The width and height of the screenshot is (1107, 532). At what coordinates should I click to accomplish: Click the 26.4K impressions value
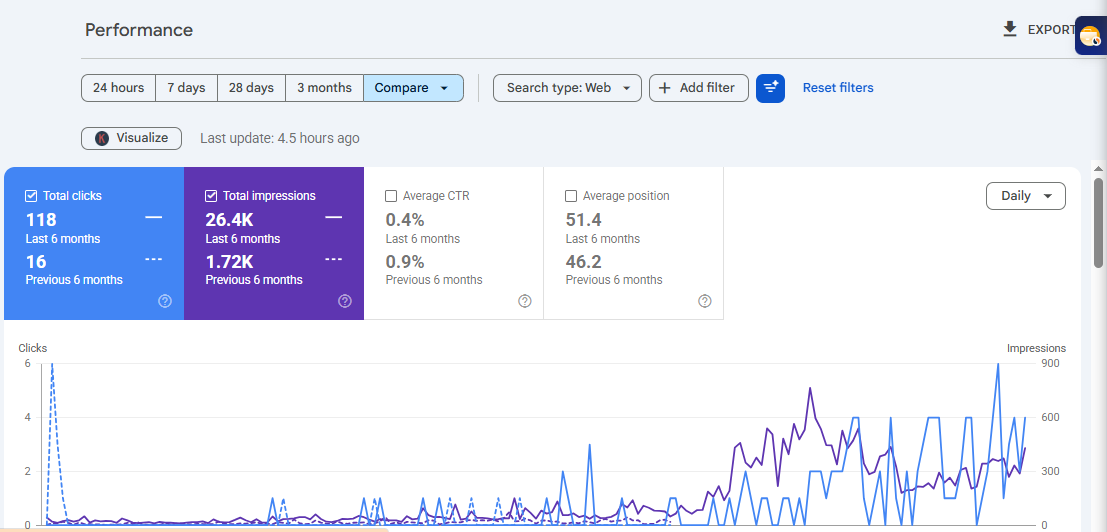230,219
